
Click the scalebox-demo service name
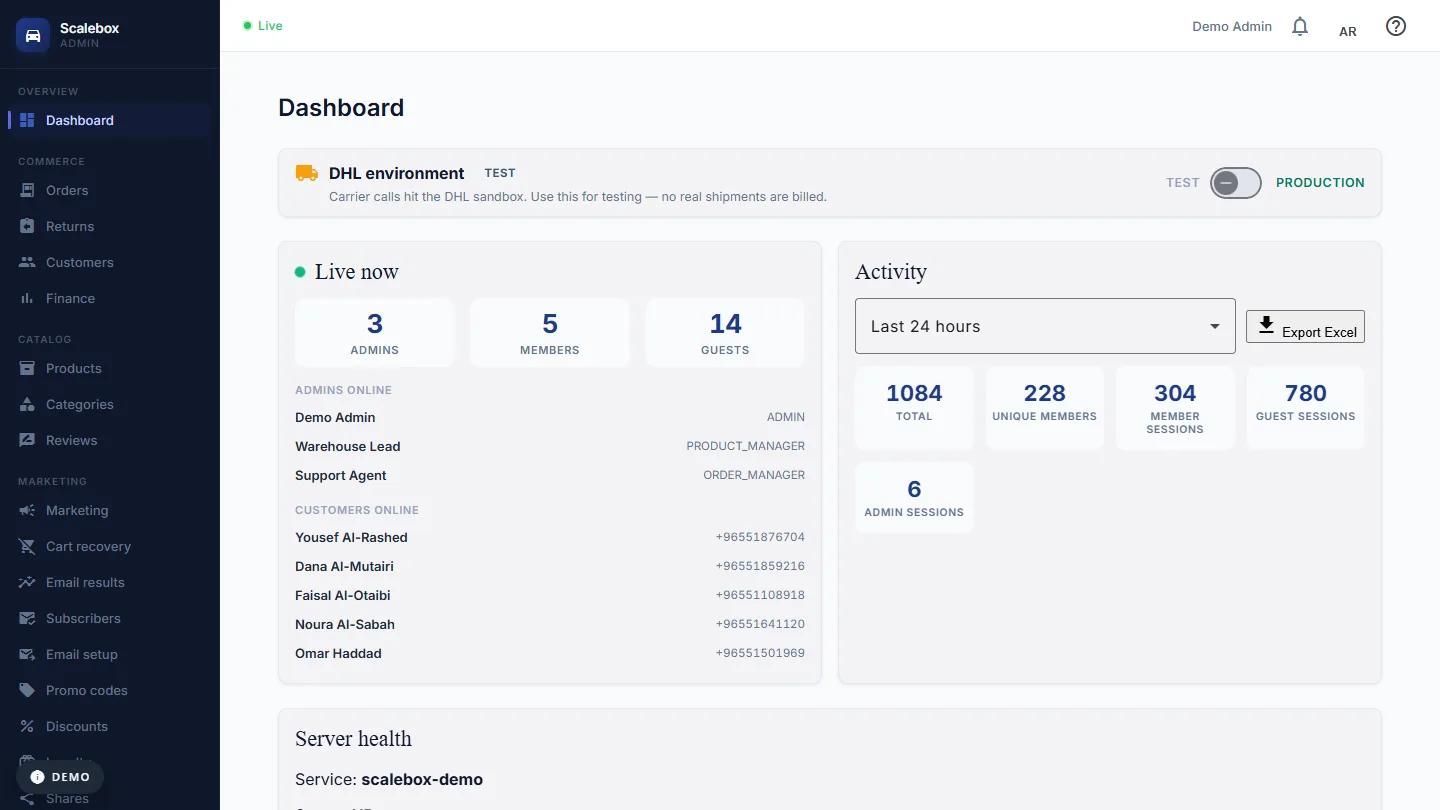422,779
